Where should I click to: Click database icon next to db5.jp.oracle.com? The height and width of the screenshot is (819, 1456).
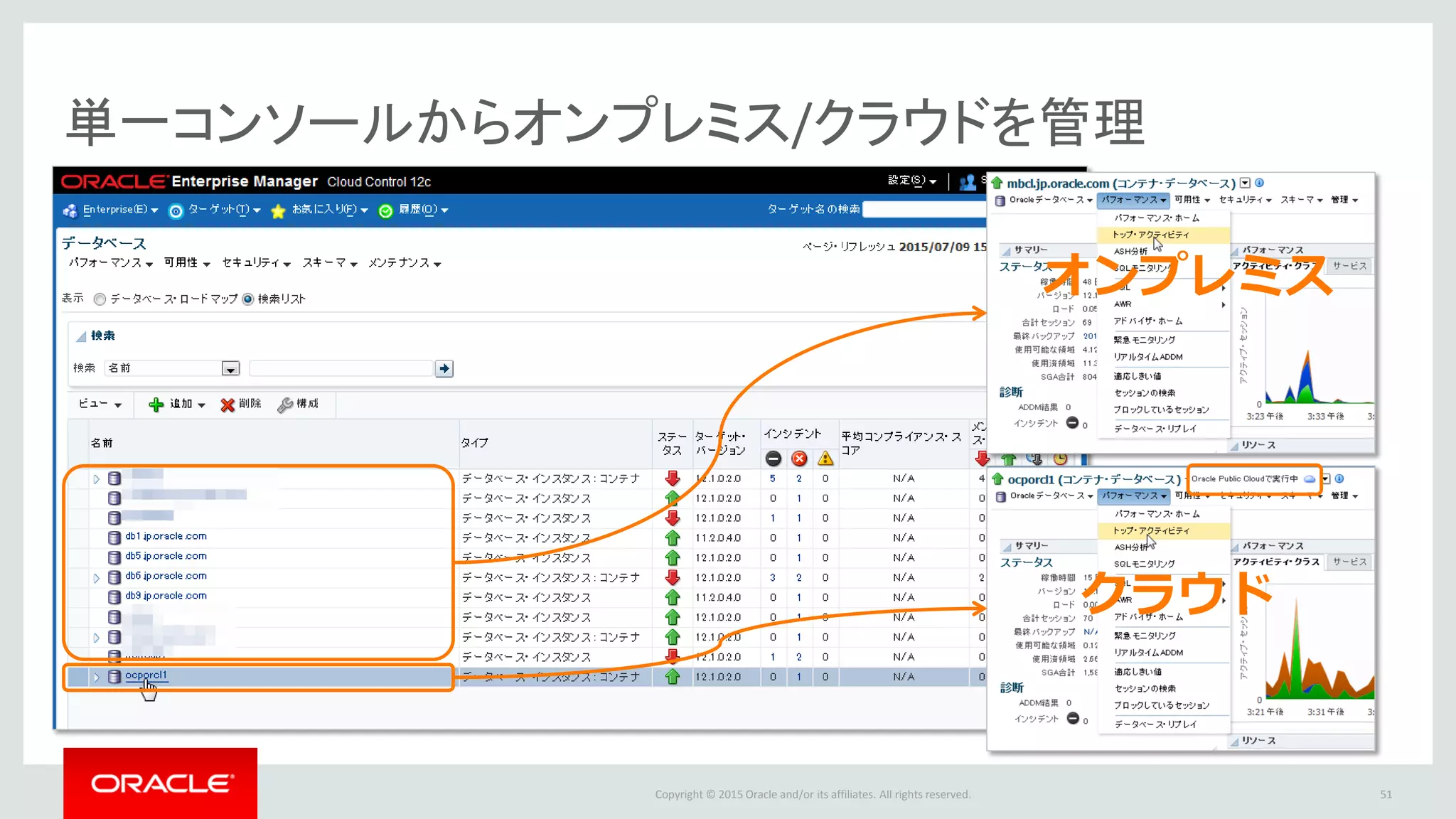114,557
